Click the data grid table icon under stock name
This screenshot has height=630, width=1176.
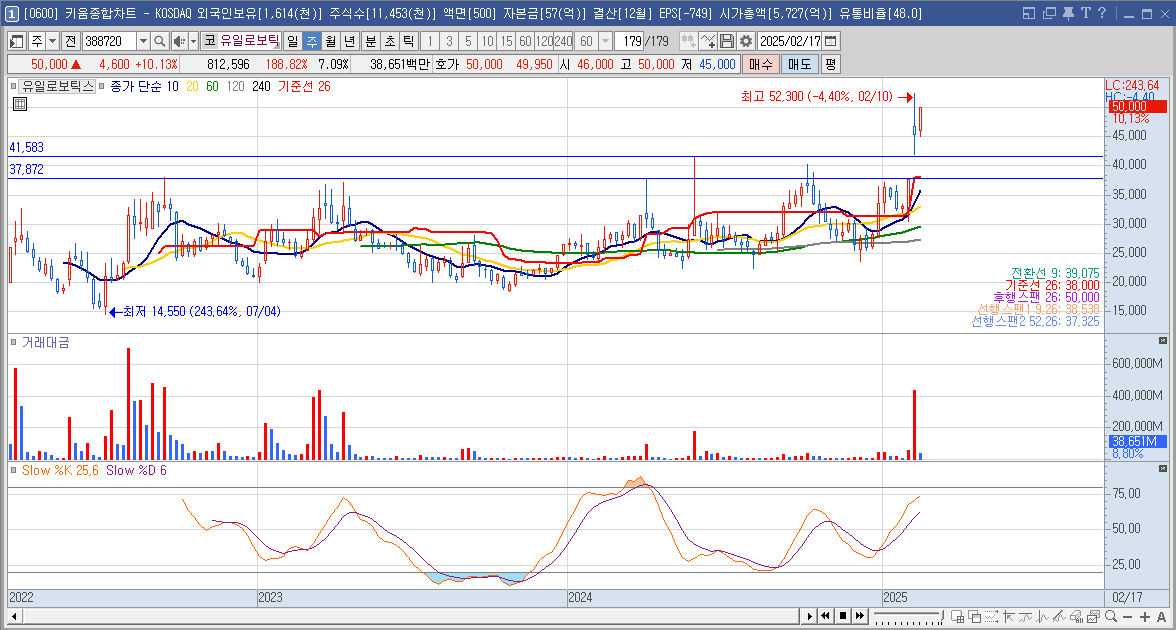[x=20, y=104]
